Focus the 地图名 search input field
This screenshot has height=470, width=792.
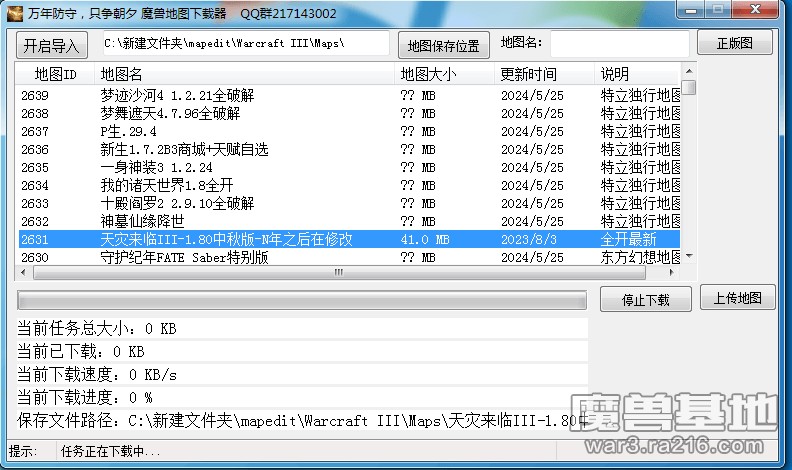(620, 43)
